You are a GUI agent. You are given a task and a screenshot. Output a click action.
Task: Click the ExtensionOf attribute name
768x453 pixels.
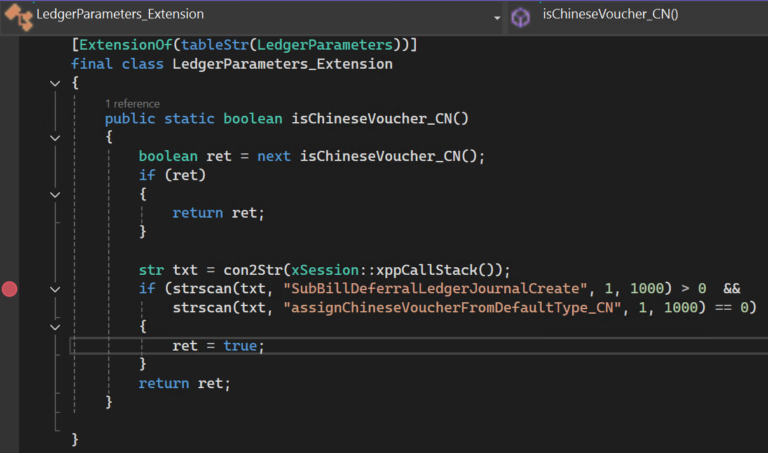pos(119,45)
